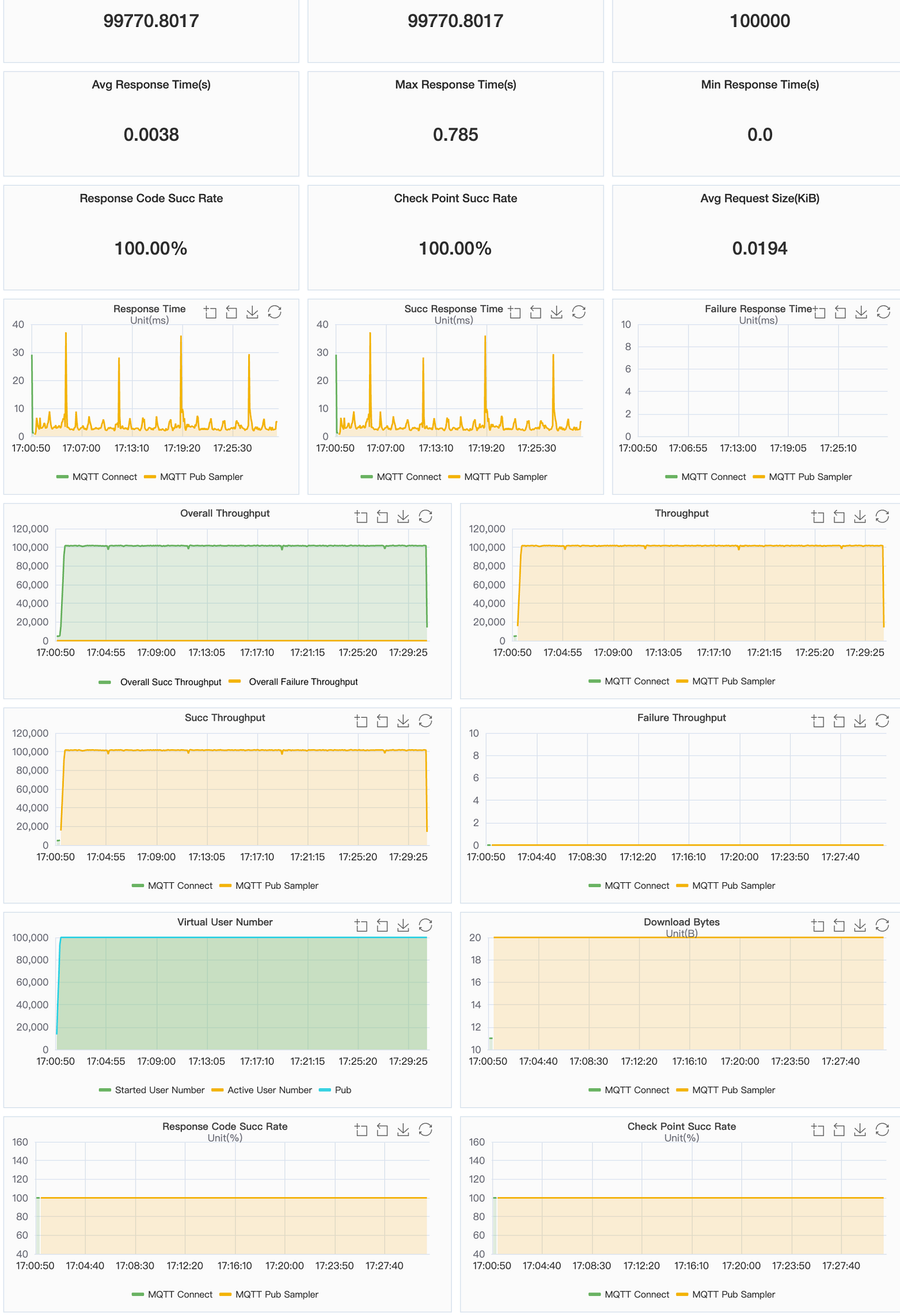The image size is (900, 1316).
Task: Hide the Started User Number series
Action: 152,1090
